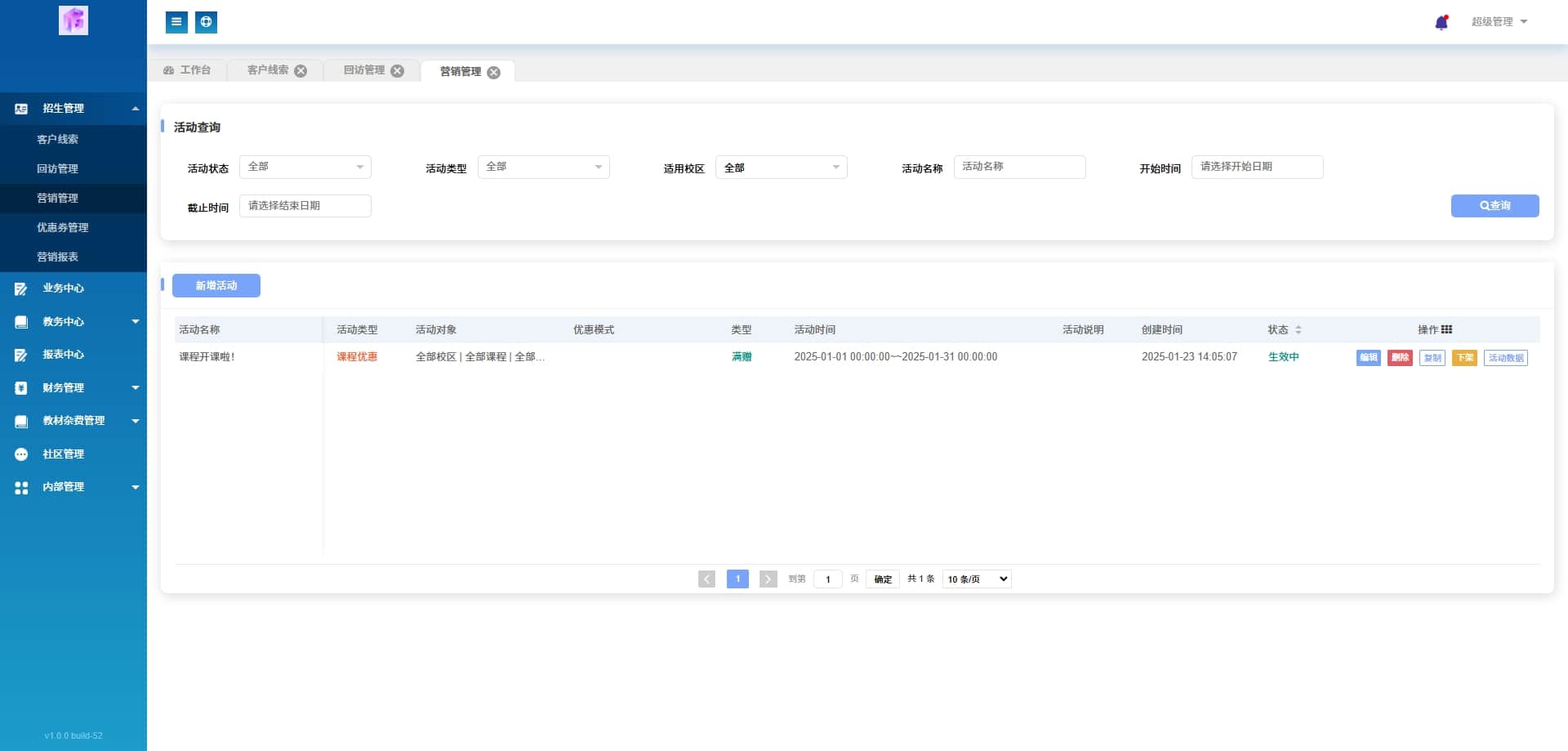Focus the 活动名称 input field
This screenshot has height=751, width=1568.
1020,167
